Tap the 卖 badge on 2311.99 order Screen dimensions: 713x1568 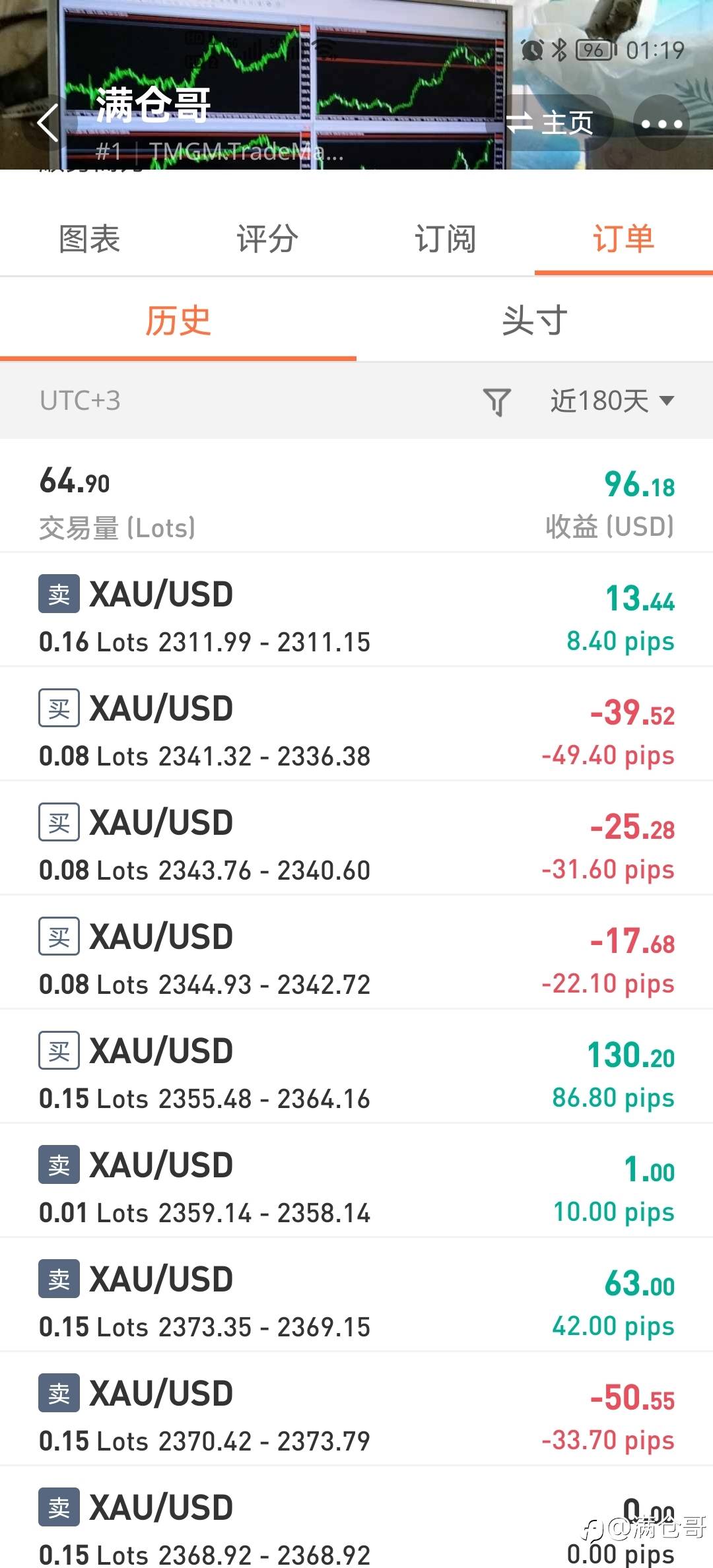[x=59, y=594]
